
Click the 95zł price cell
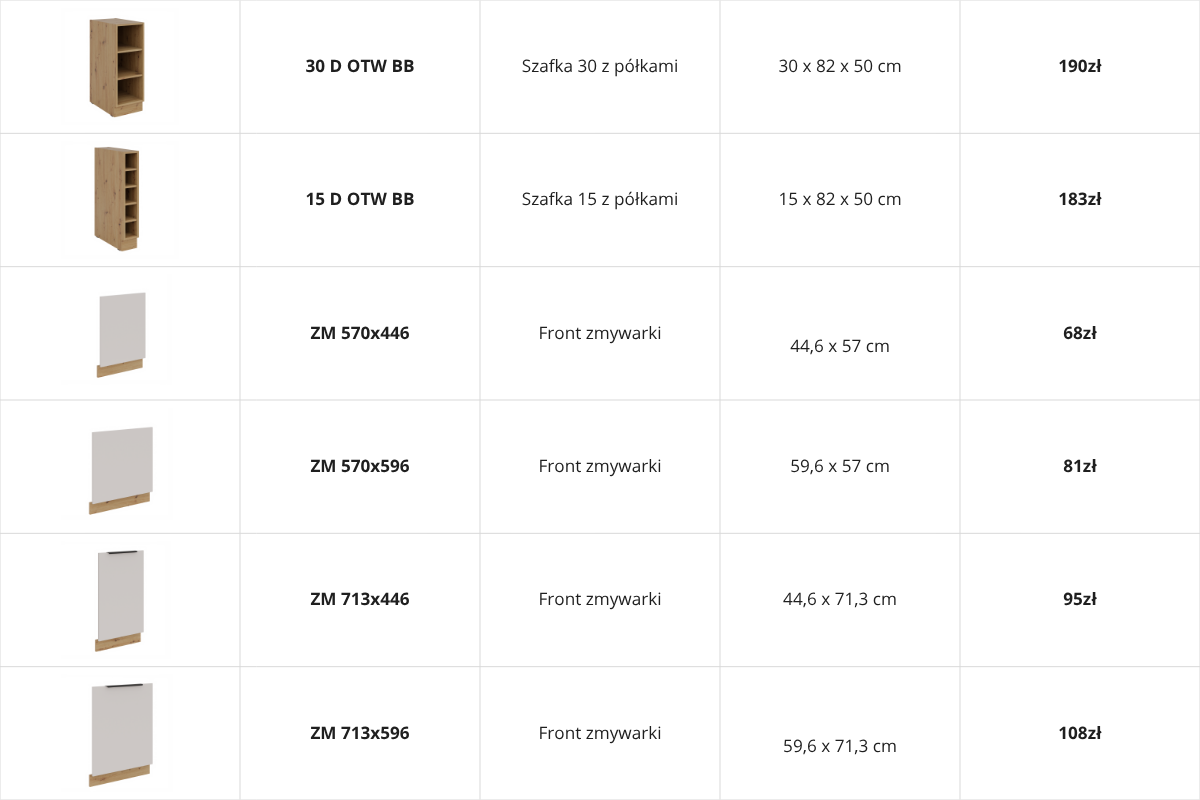1080,599
